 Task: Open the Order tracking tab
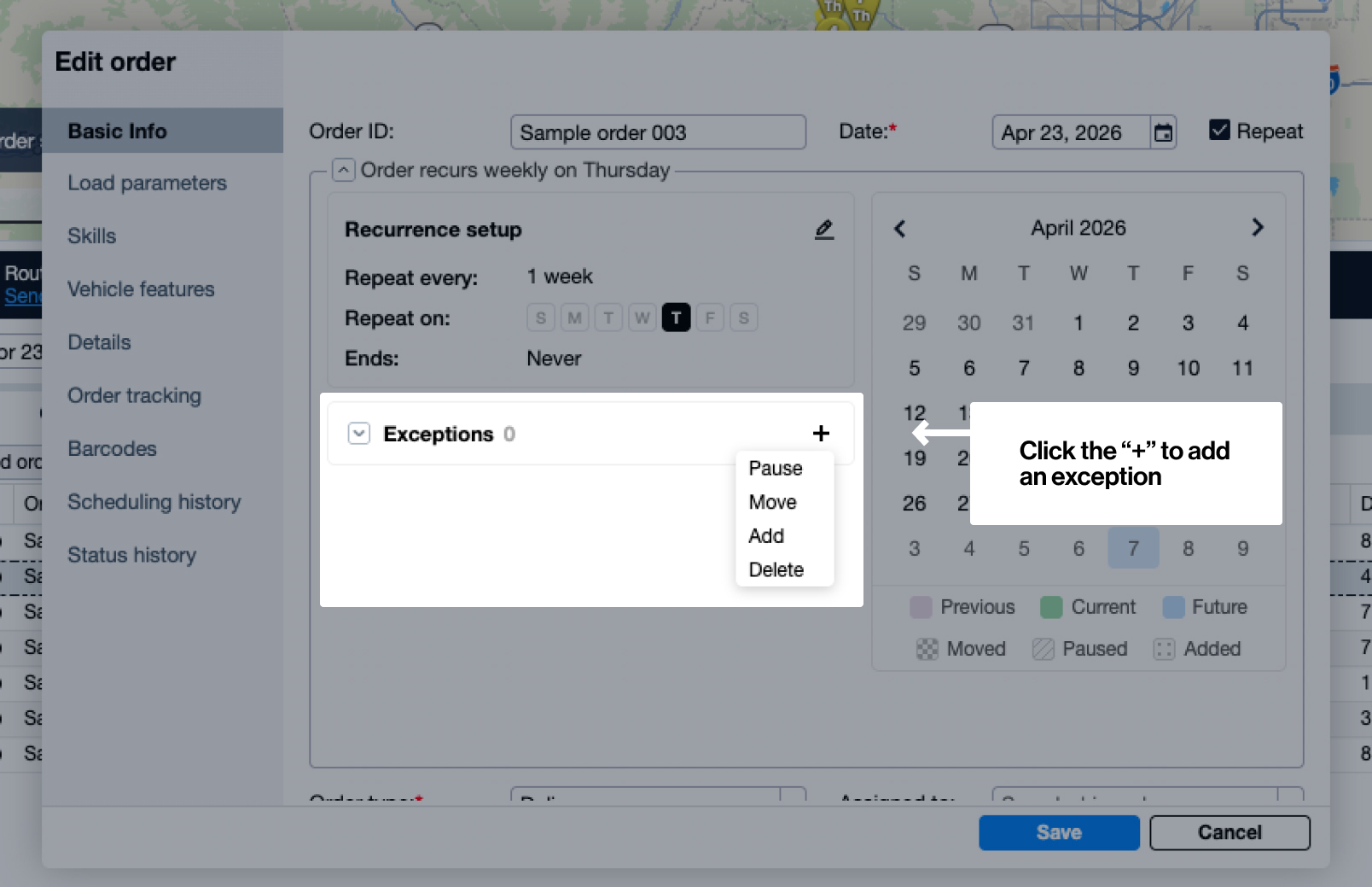pyautogui.click(x=134, y=395)
